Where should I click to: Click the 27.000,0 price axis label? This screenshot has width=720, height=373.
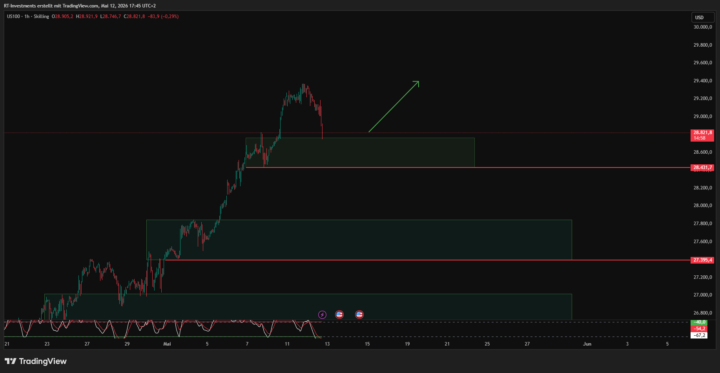(x=703, y=295)
